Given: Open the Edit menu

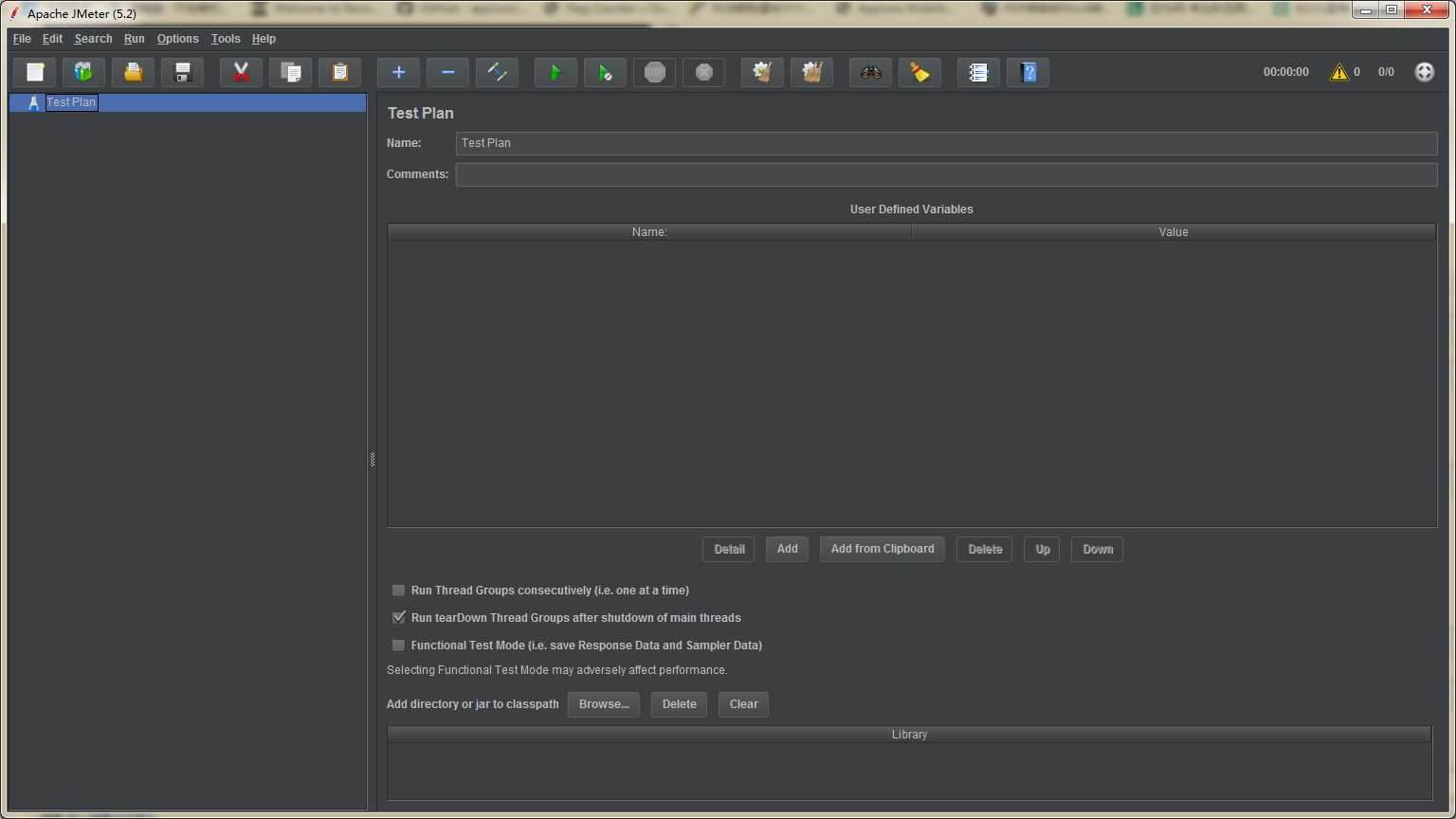Looking at the screenshot, I should pos(52,39).
